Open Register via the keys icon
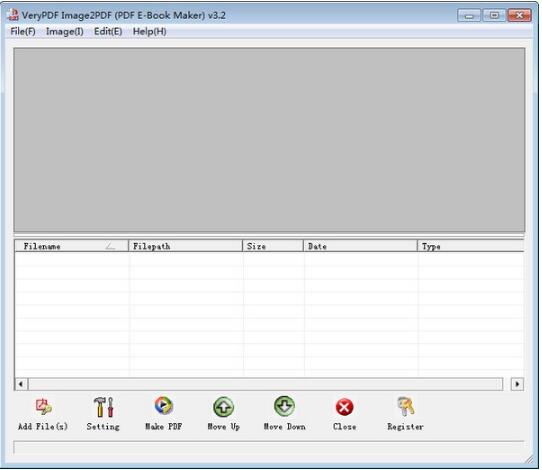Viewport: 542px width, 470px height. pyautogui.click(x=405, y=406)
